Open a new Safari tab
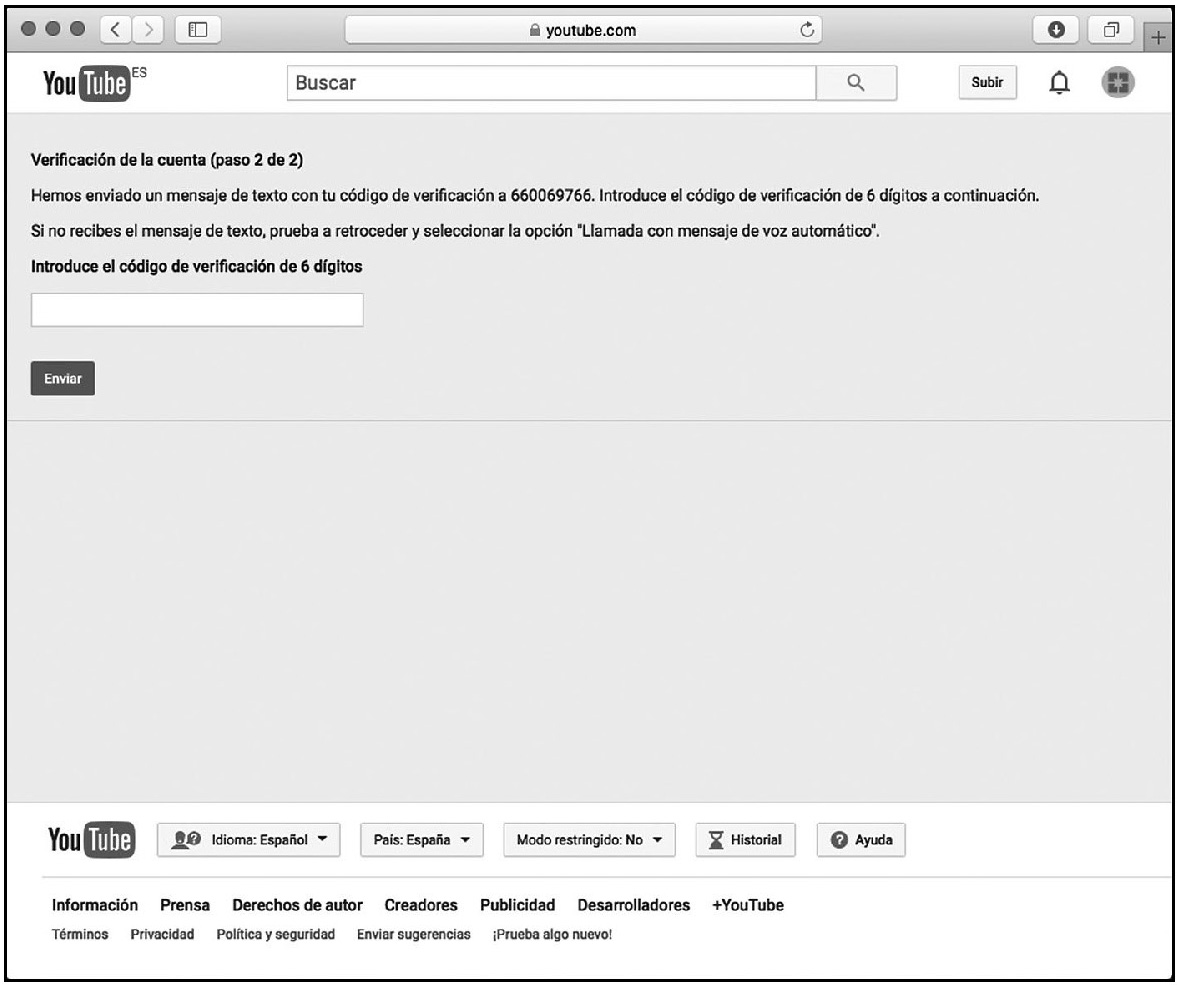Screen dimensions: 1178x985 point(1160,37)
